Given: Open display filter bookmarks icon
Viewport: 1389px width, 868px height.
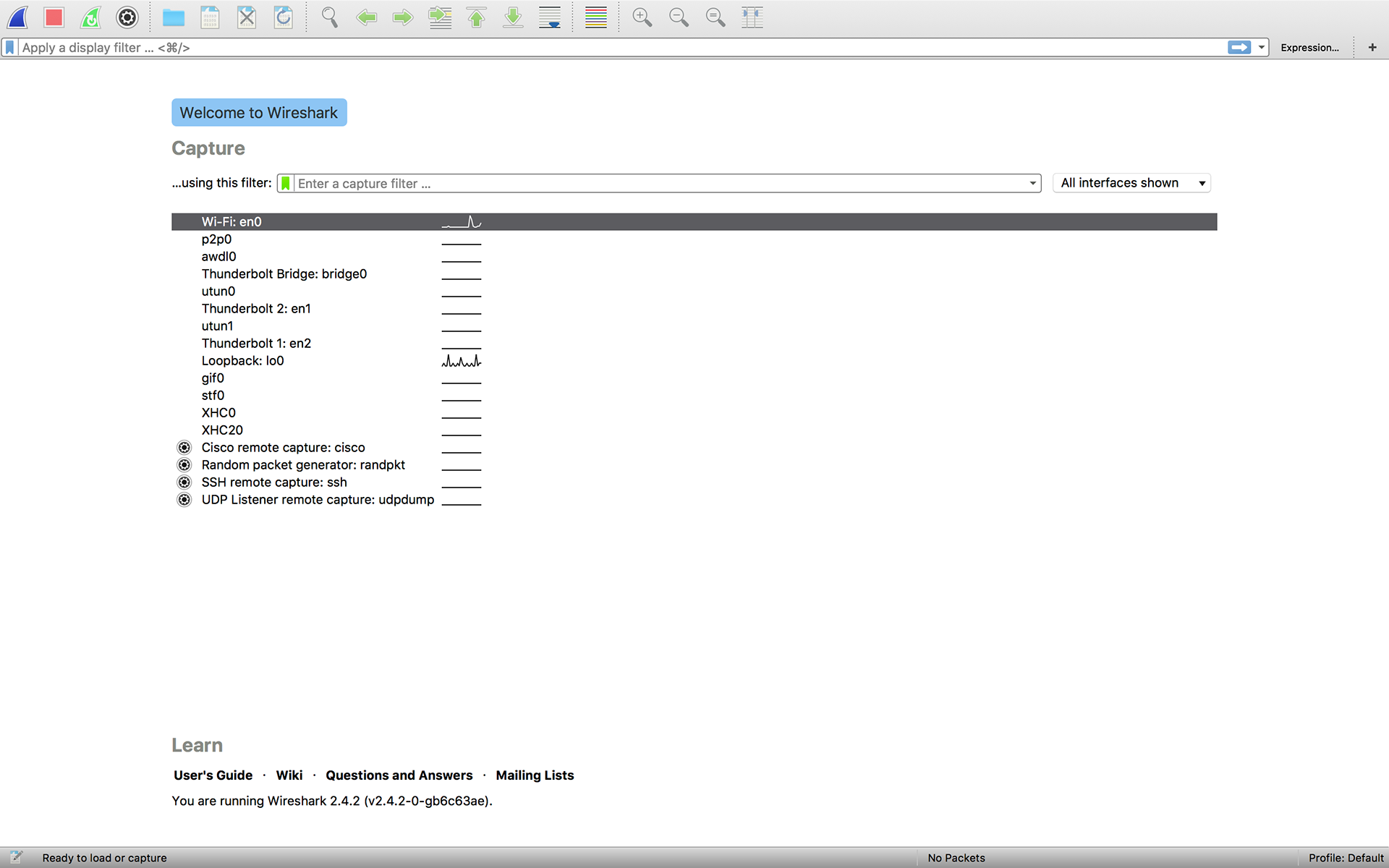Looking at the screenshot, I should (x=10, y=48).
